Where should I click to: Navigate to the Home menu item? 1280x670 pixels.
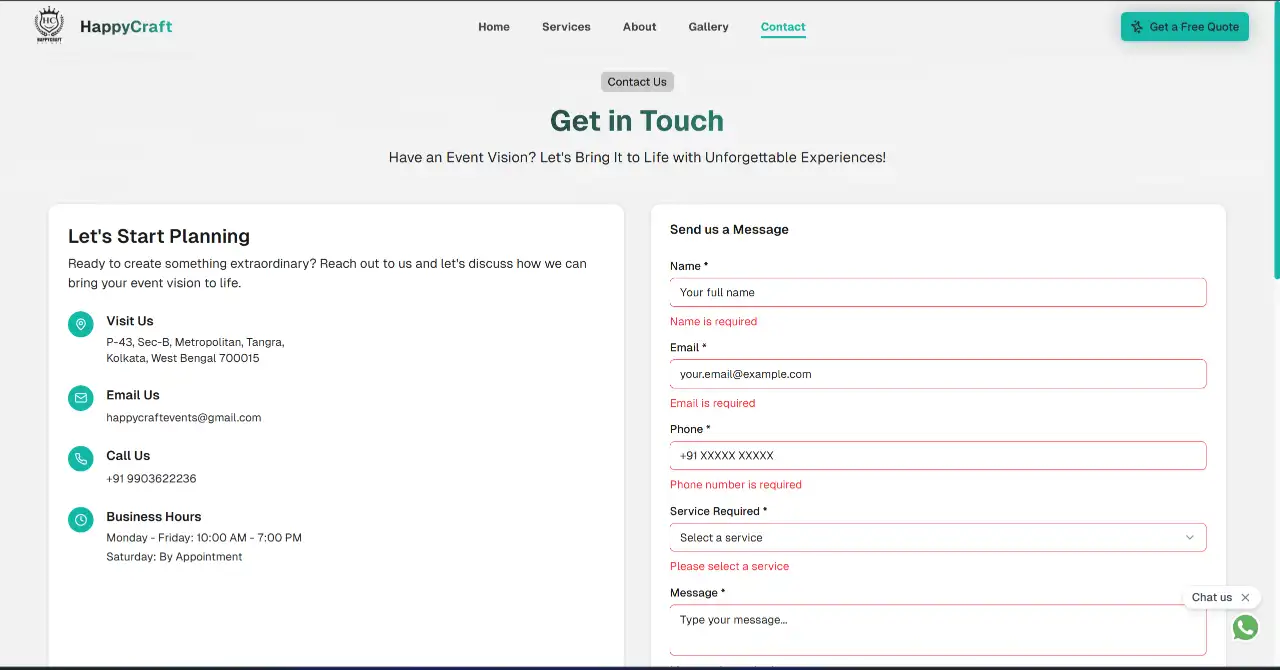pos(494,27)
